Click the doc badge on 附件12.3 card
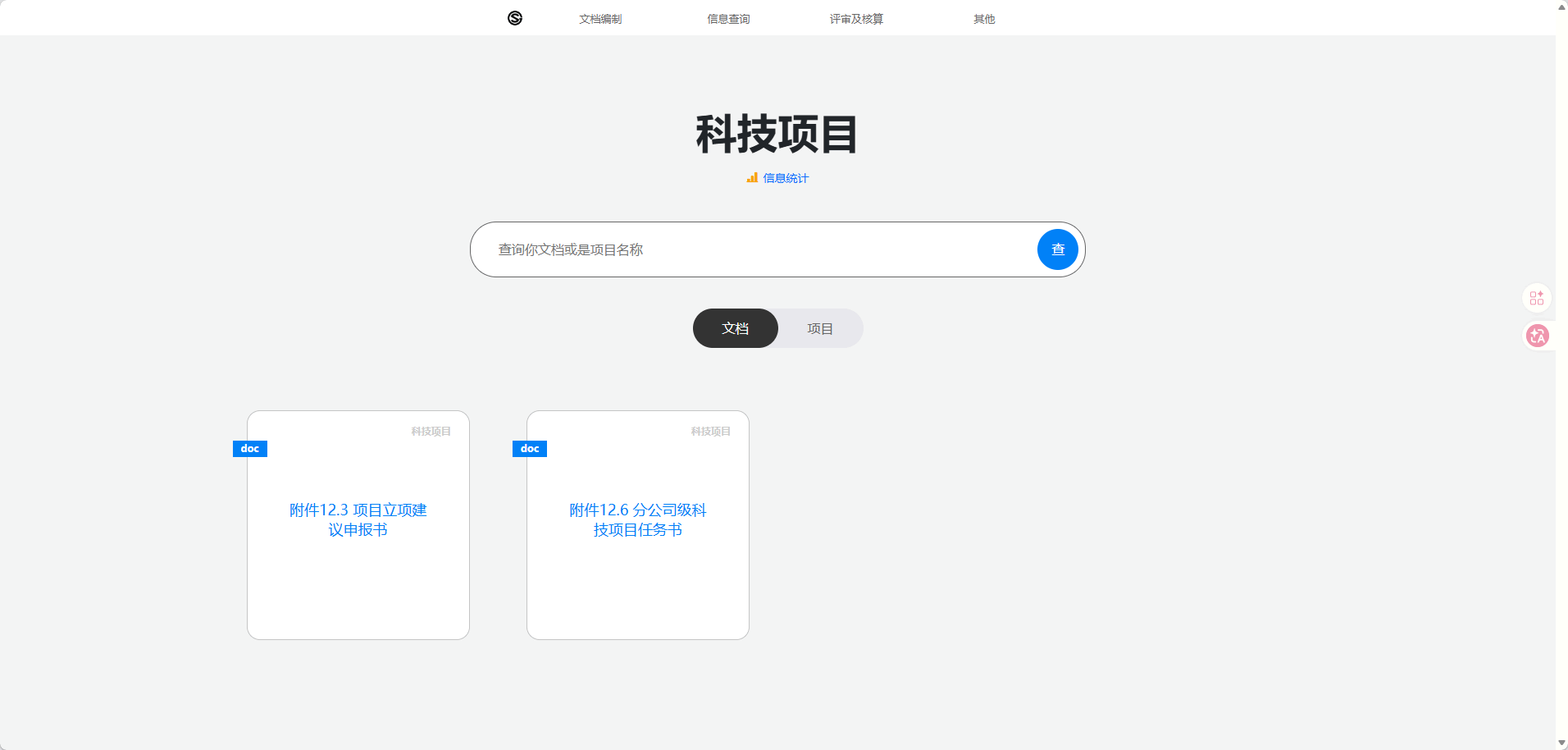The width and height of the screenshot is (1568, 750). 250,449
